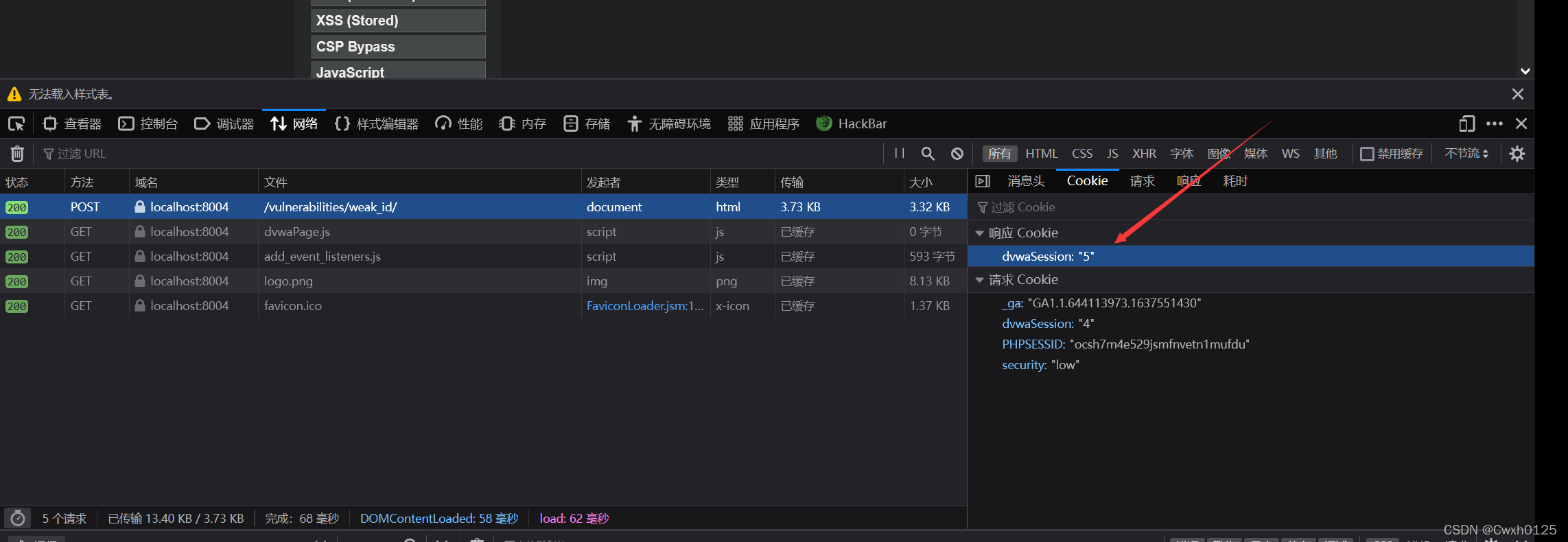Switch to the 耗时 timings tab
1568x542 pixels.
pos(1235,181)
